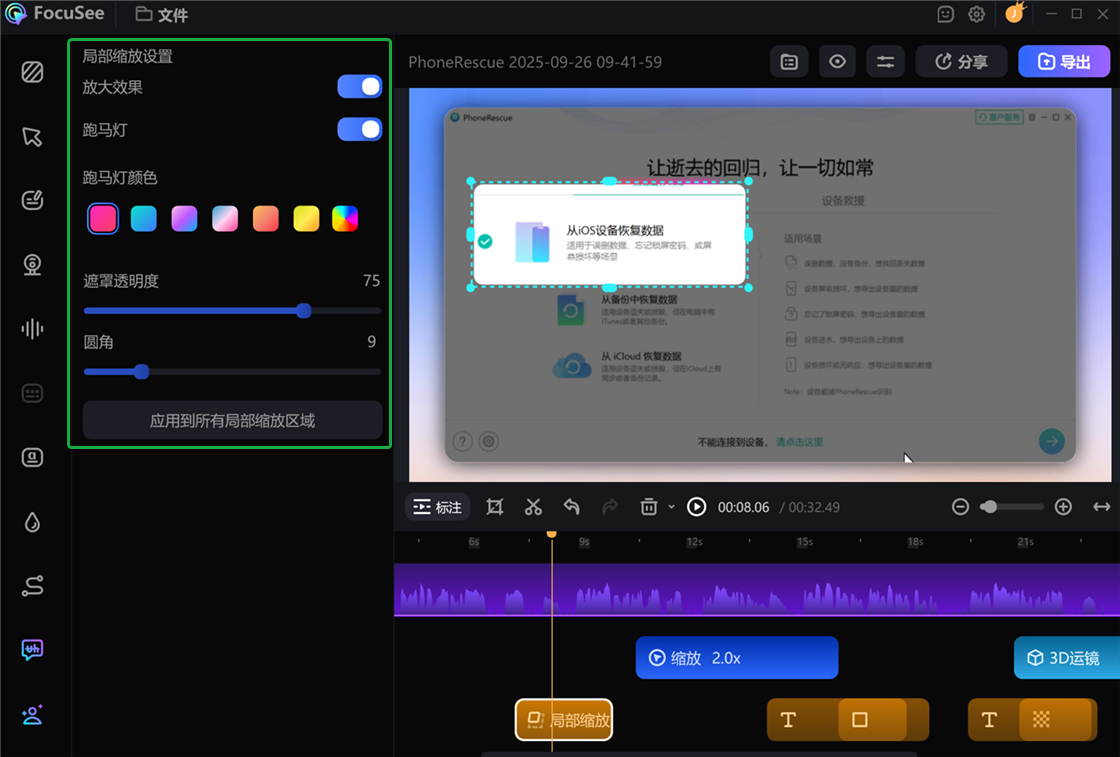1120x757 pixels.
Task: Undo the last action
Action: pyautogui.click(x=571, y=507)
